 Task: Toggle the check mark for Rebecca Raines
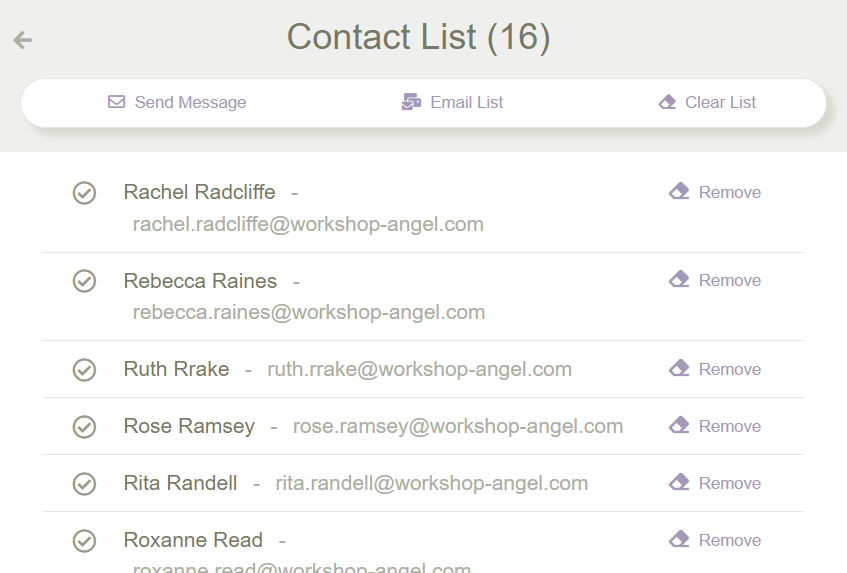point(85,281)
